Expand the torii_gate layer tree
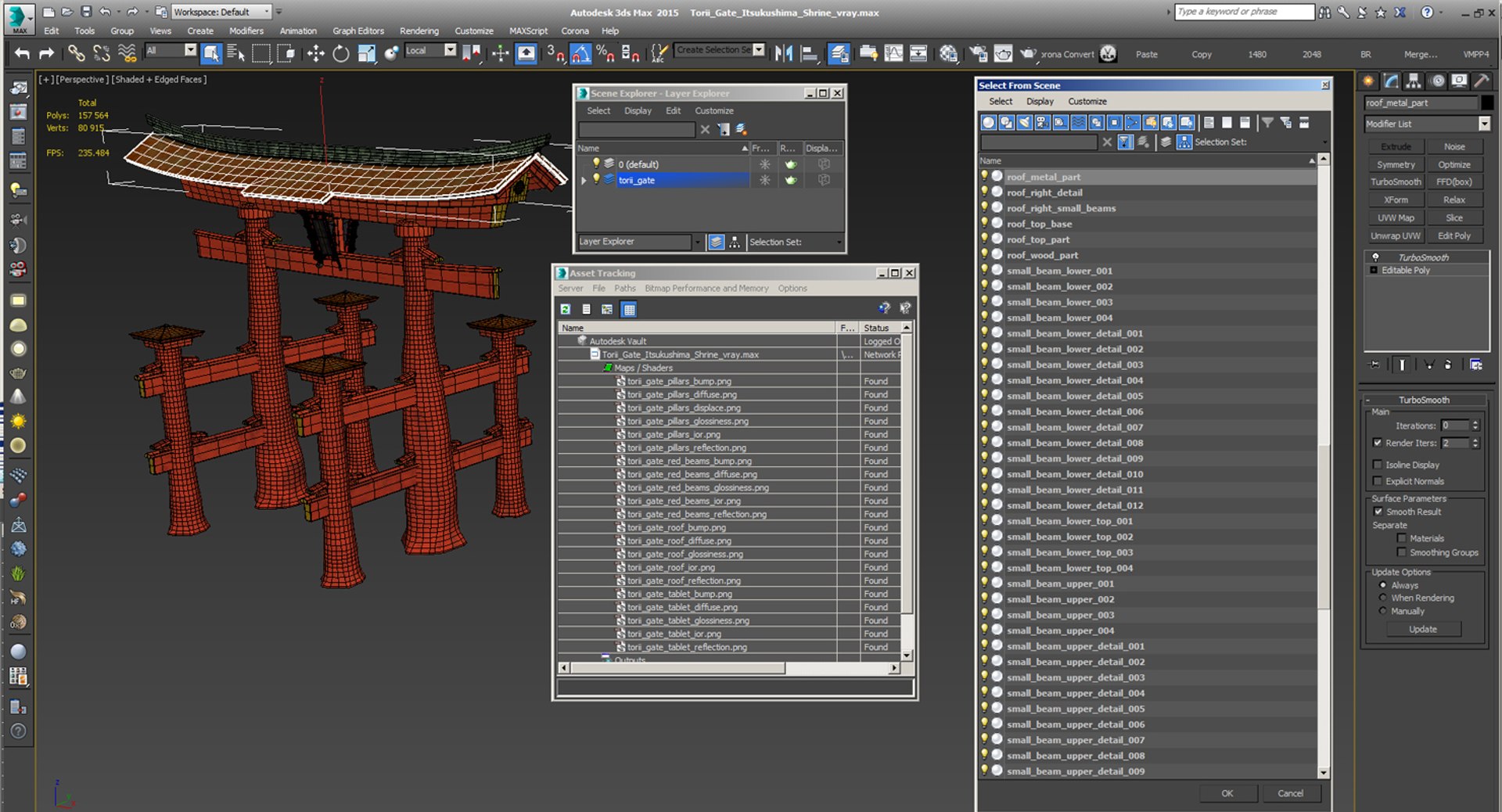This screenshot has height=812, width=1502. coord(584,180)
